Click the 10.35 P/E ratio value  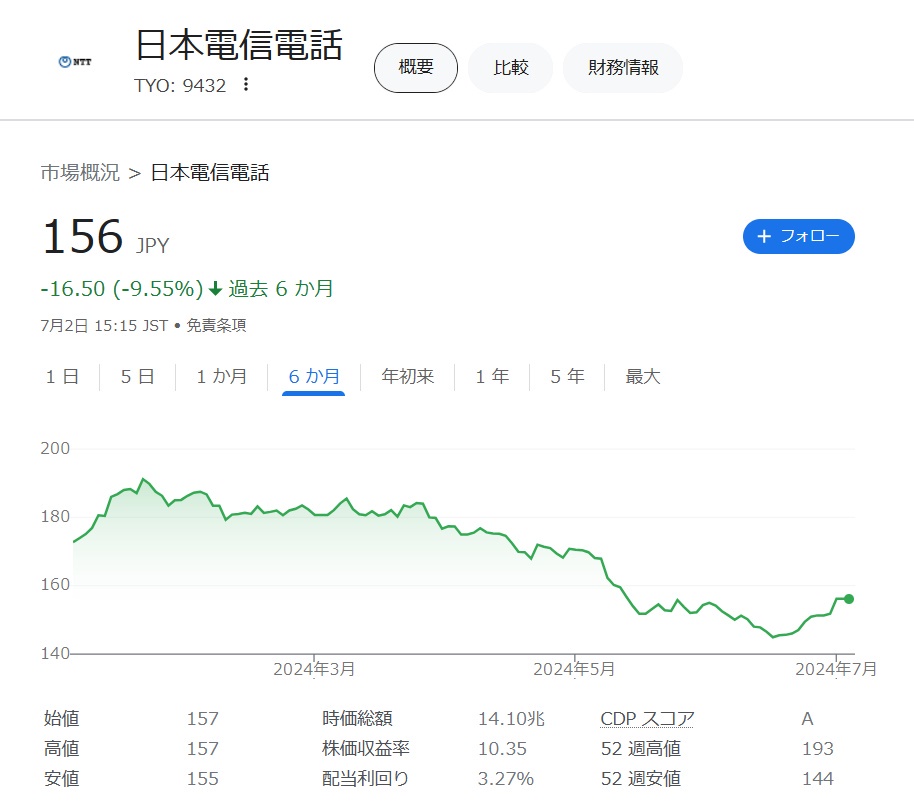click(502, 749)
